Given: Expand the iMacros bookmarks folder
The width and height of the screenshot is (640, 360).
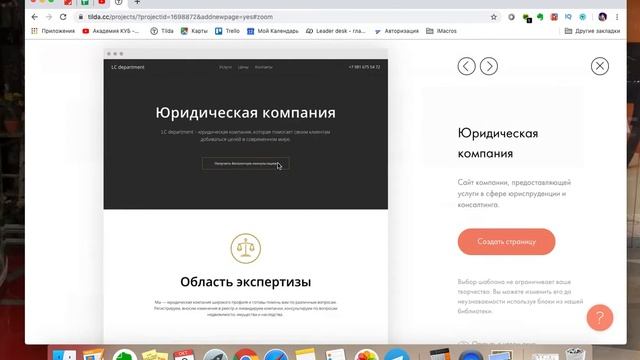Looking at the screenshot, I should (x=441, y=31).
